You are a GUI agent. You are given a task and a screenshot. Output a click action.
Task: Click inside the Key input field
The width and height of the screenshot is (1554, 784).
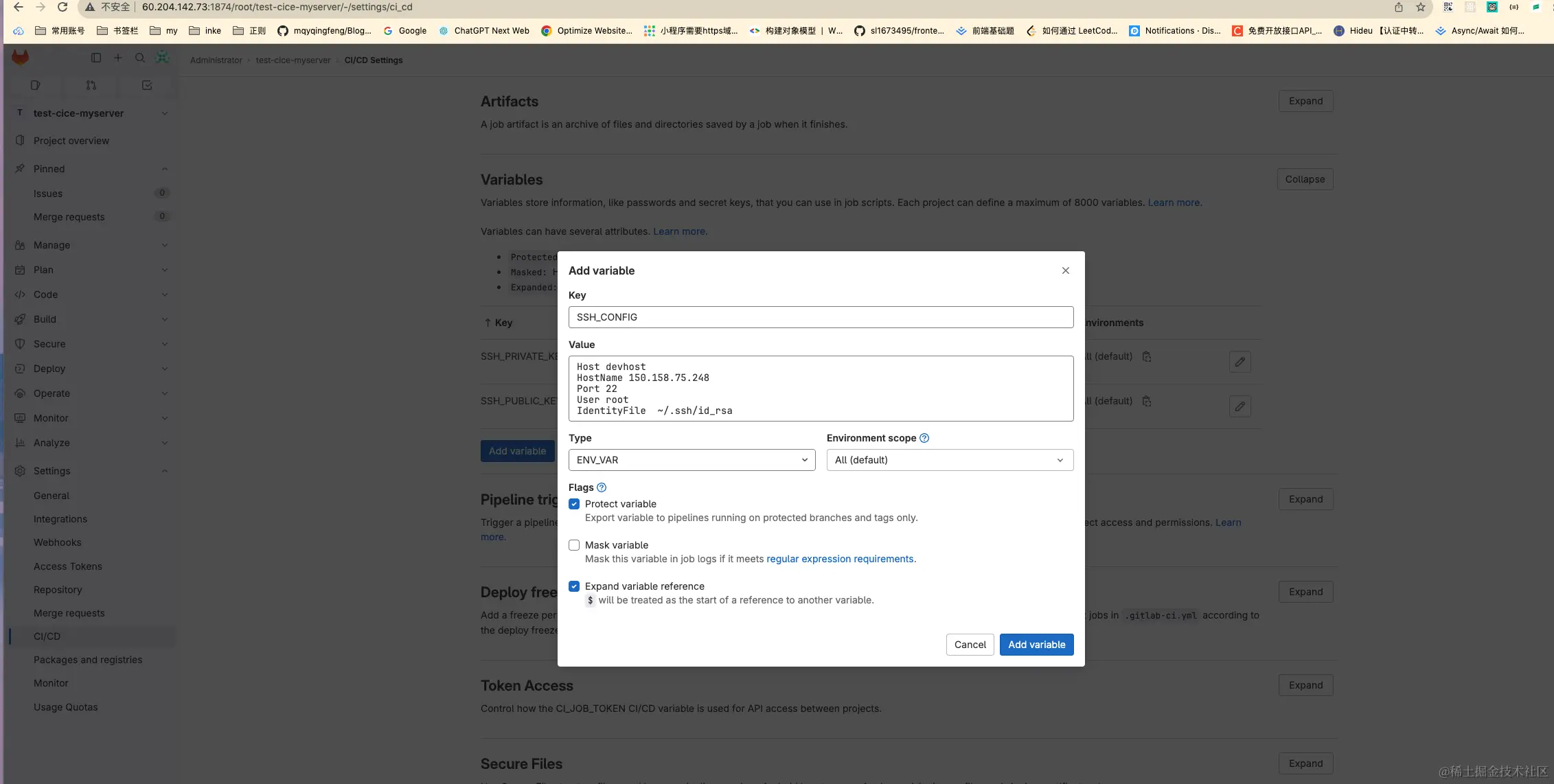tap(821, 317)
